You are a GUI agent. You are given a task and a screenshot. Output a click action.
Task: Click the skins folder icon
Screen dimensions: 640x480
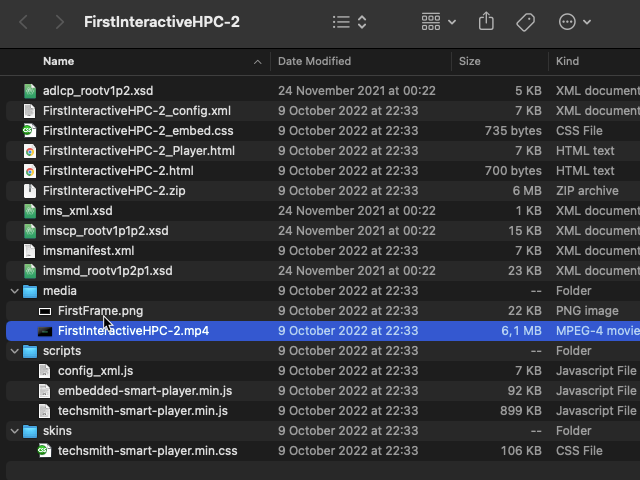tap(30, 431)
